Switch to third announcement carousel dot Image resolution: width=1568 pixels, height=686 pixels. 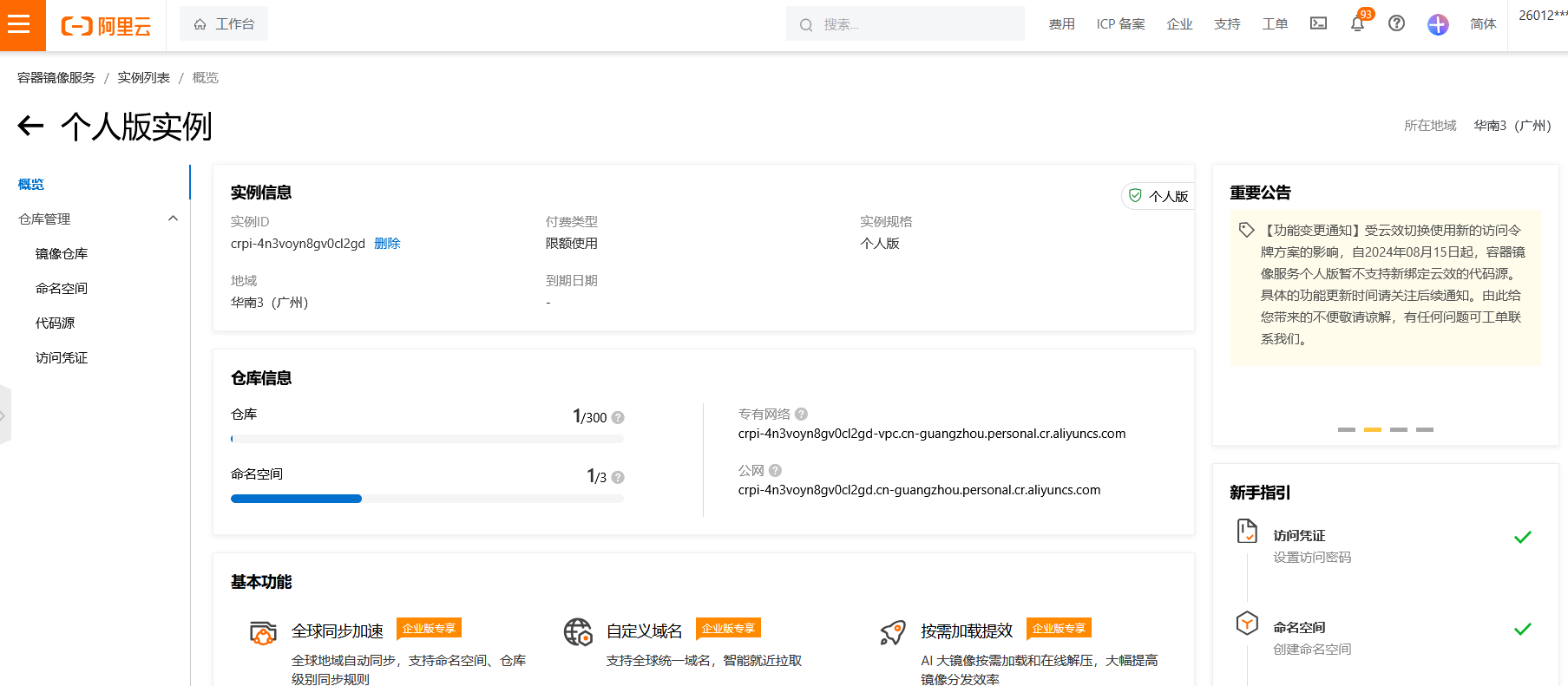tap(1399, 429)
